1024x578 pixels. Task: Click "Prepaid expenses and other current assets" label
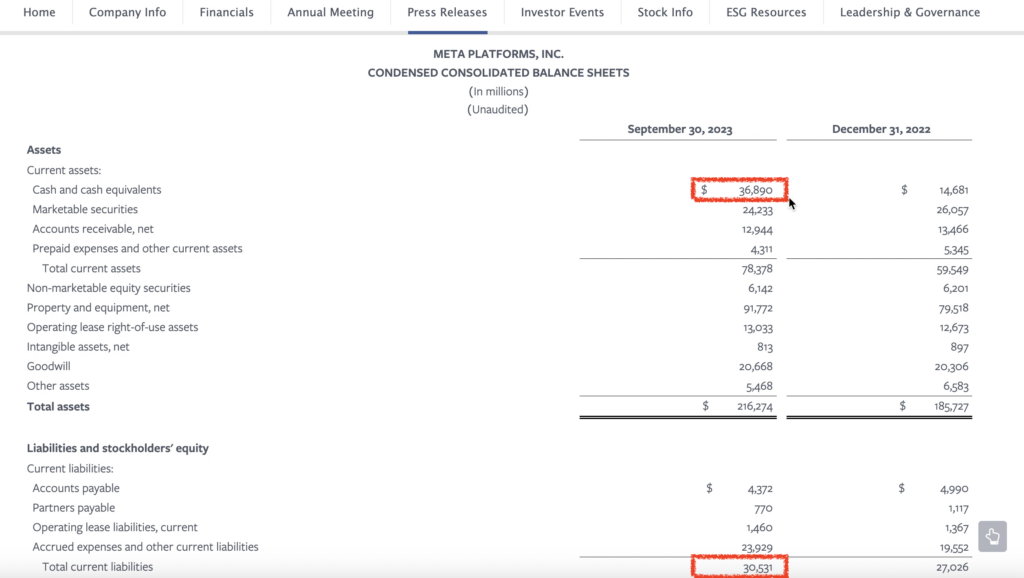[137, 248]
